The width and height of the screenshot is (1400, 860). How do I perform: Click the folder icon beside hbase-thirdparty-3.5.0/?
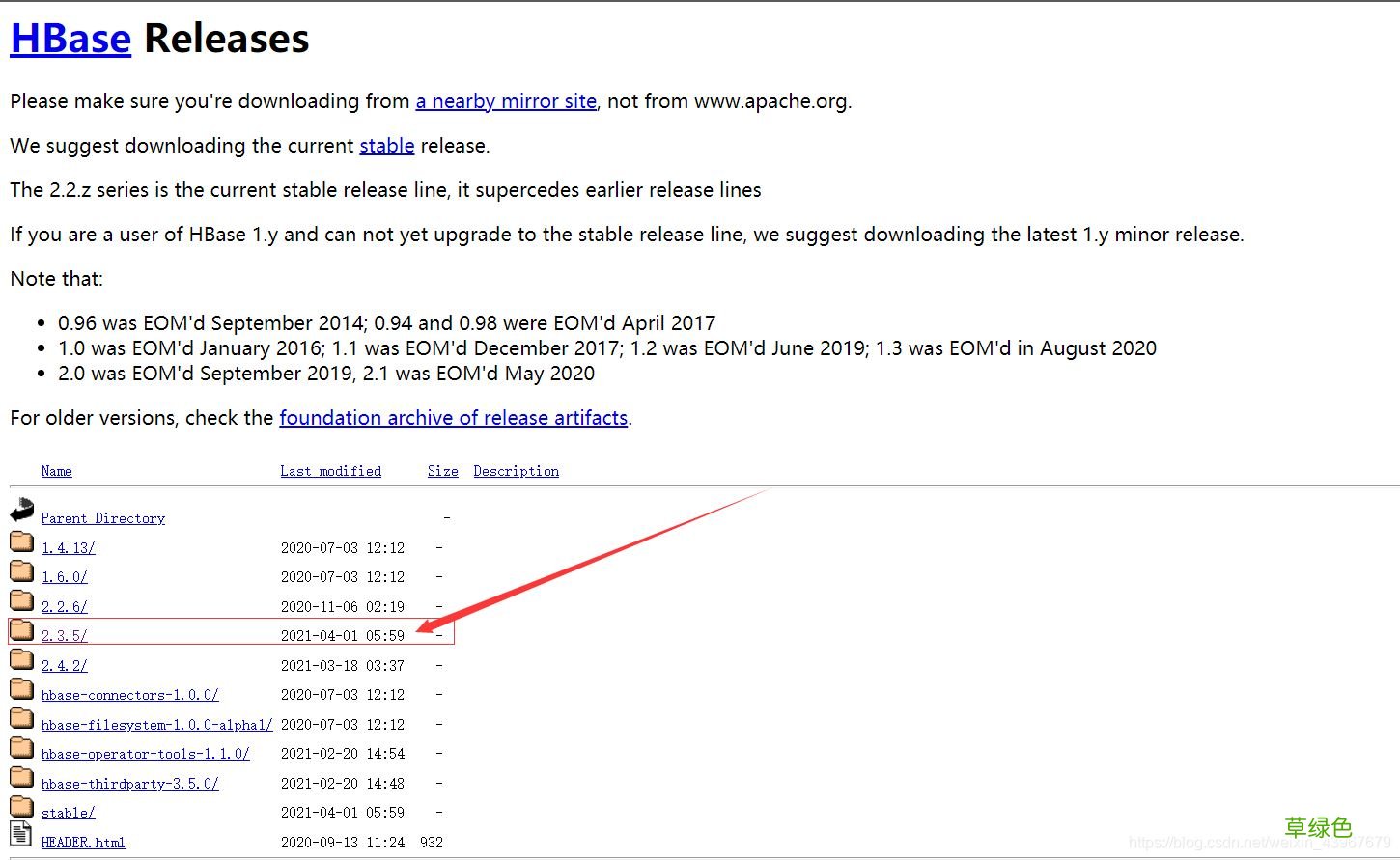21,777
